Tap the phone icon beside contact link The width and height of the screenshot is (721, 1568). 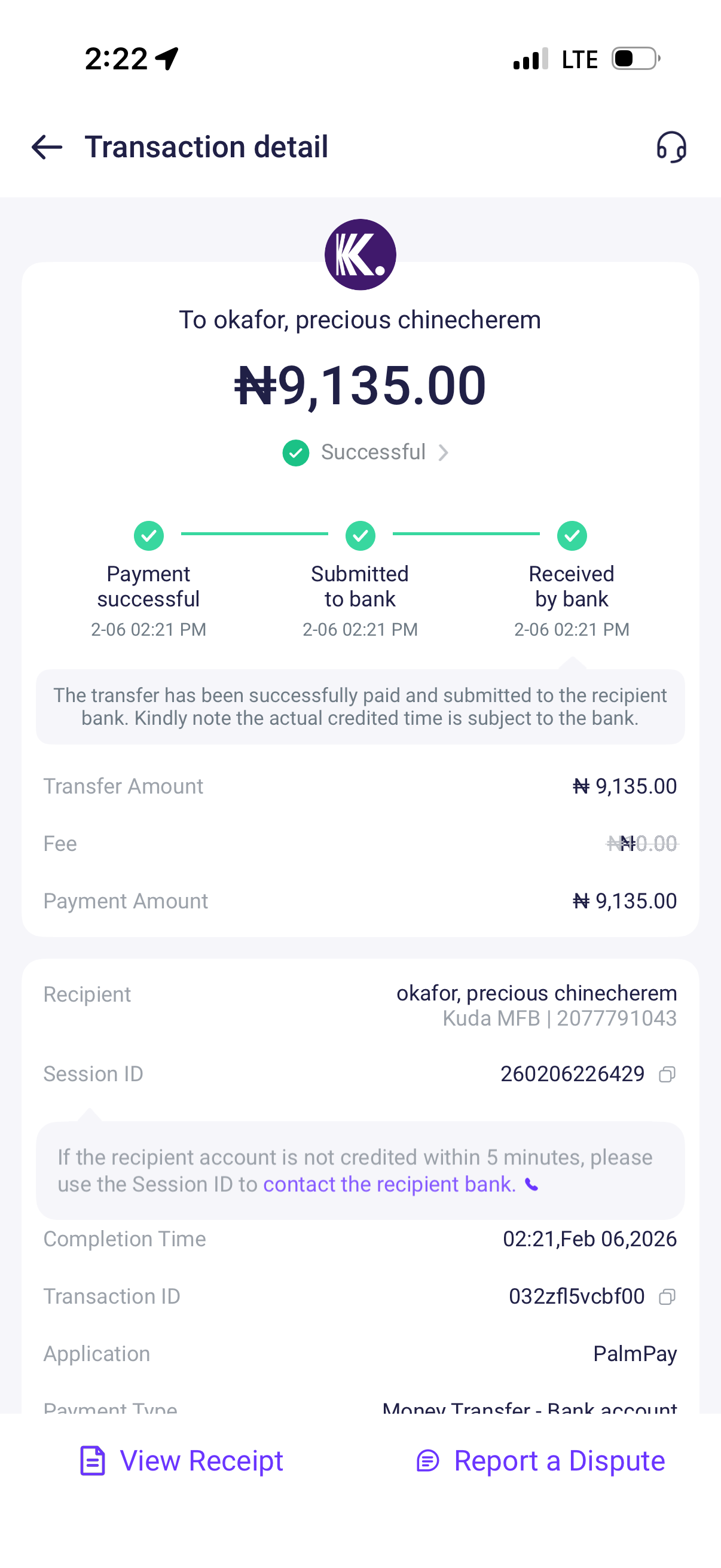pyautogui.click(x=531, y=1185)
